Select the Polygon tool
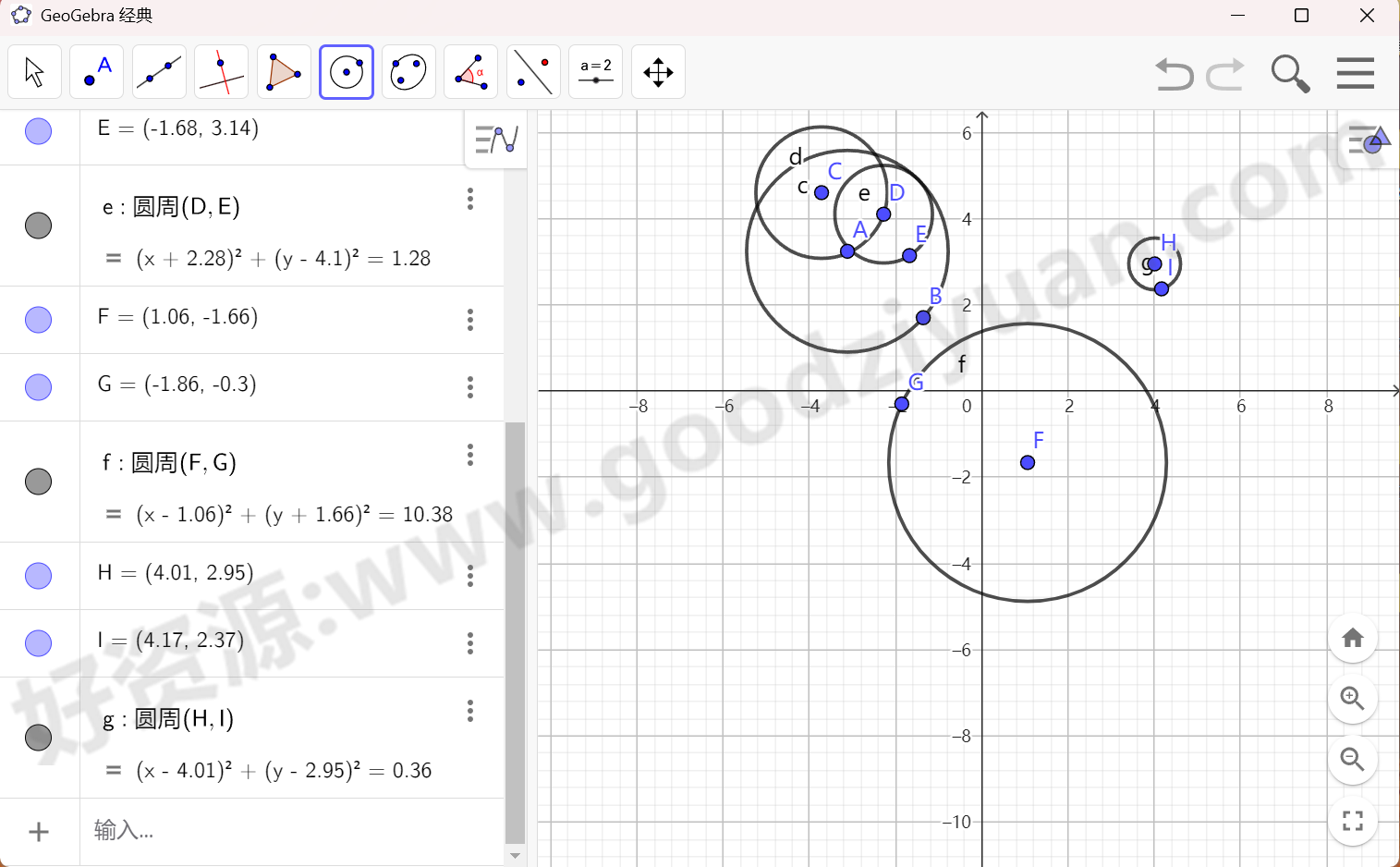This screenshot has width=1400, height=867. coord(284,71)
